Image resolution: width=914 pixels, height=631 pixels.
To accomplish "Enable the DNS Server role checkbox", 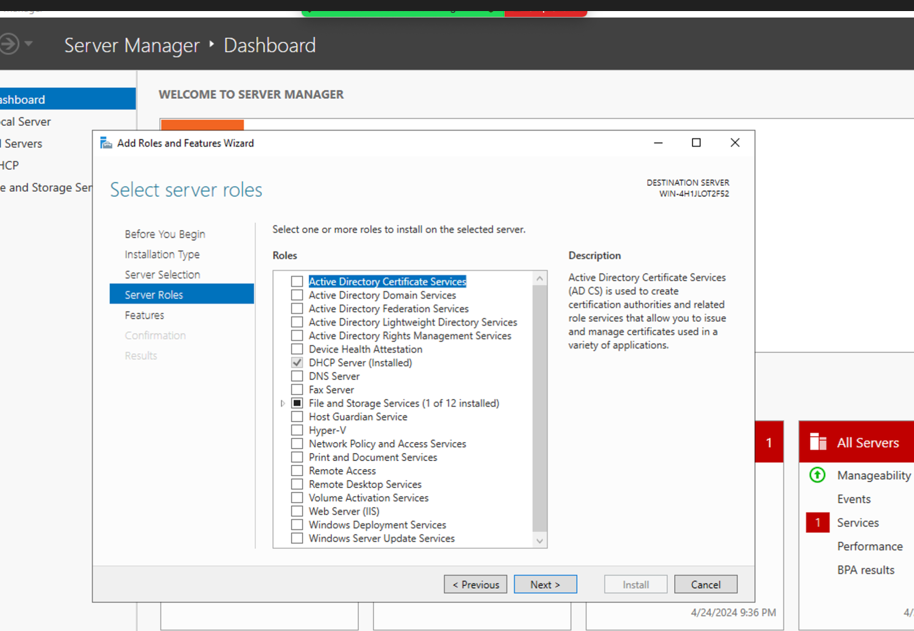I will [x=295, y=376].
